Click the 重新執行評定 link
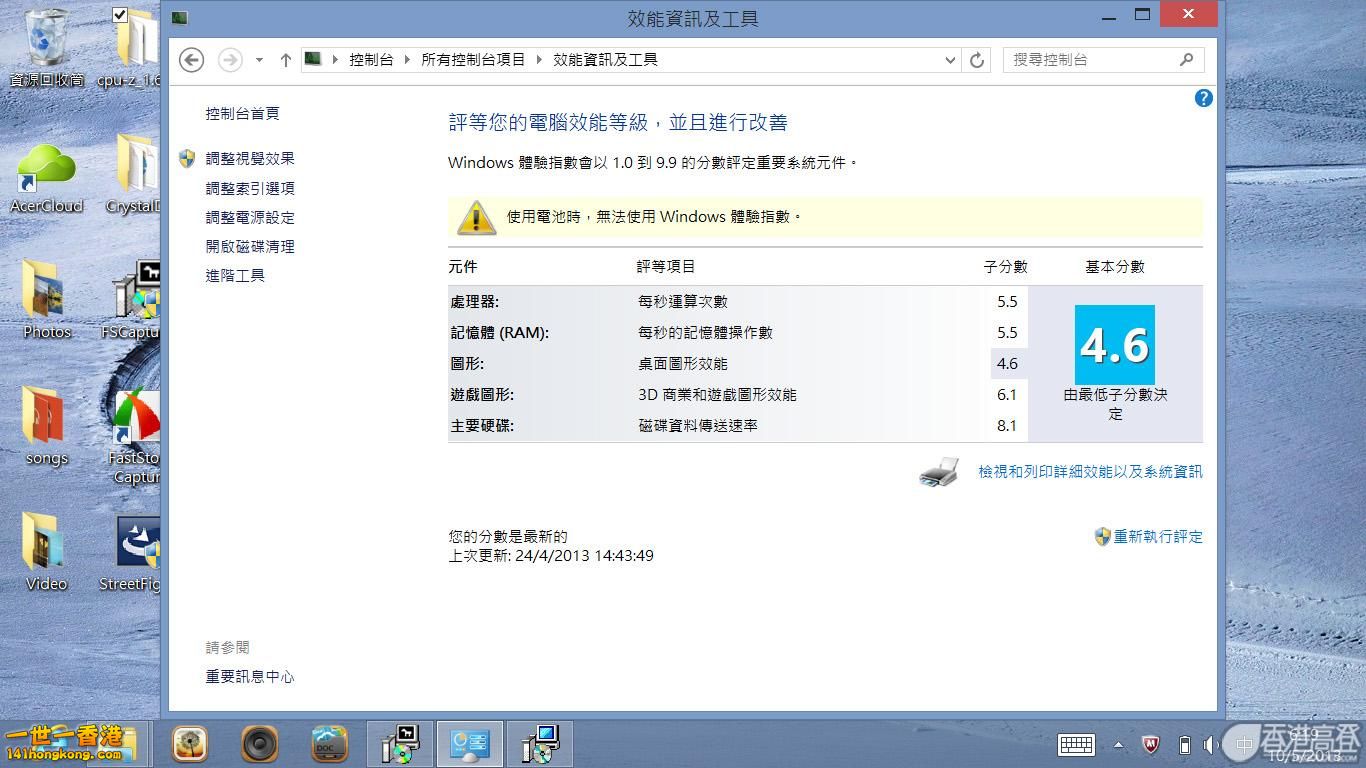This screenshot has width=1366, height=768. tap(1158, 537)
